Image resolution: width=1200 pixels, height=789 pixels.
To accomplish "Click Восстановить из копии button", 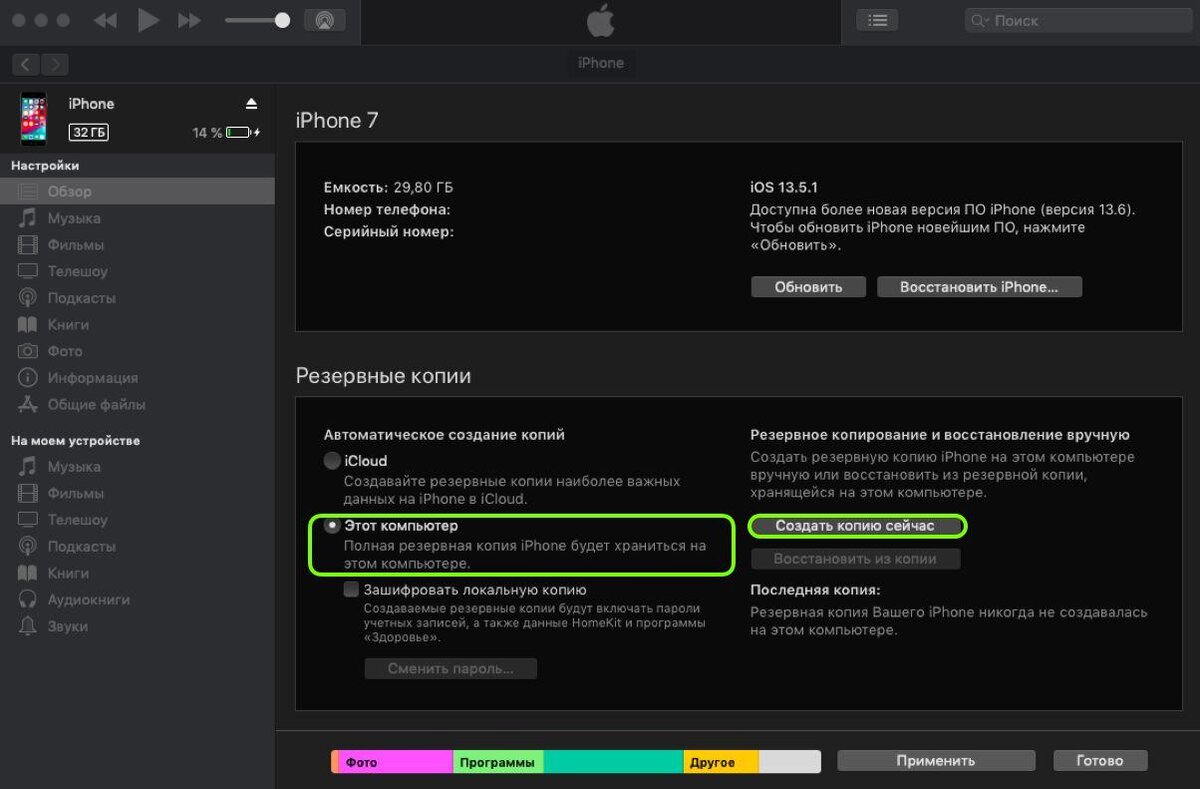I will coord(855,559).
